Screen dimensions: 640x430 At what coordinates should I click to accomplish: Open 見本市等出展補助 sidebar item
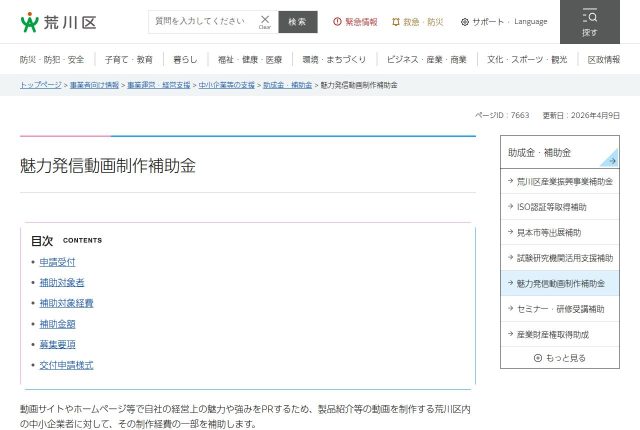[560, 233]
